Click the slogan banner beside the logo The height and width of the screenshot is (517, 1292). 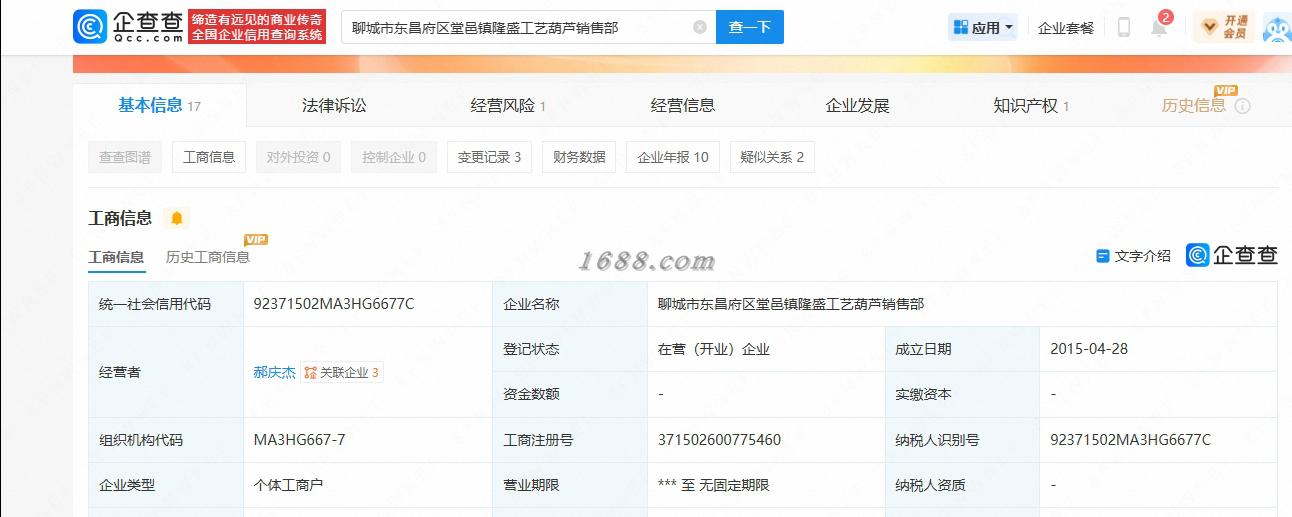coord(257,27)
